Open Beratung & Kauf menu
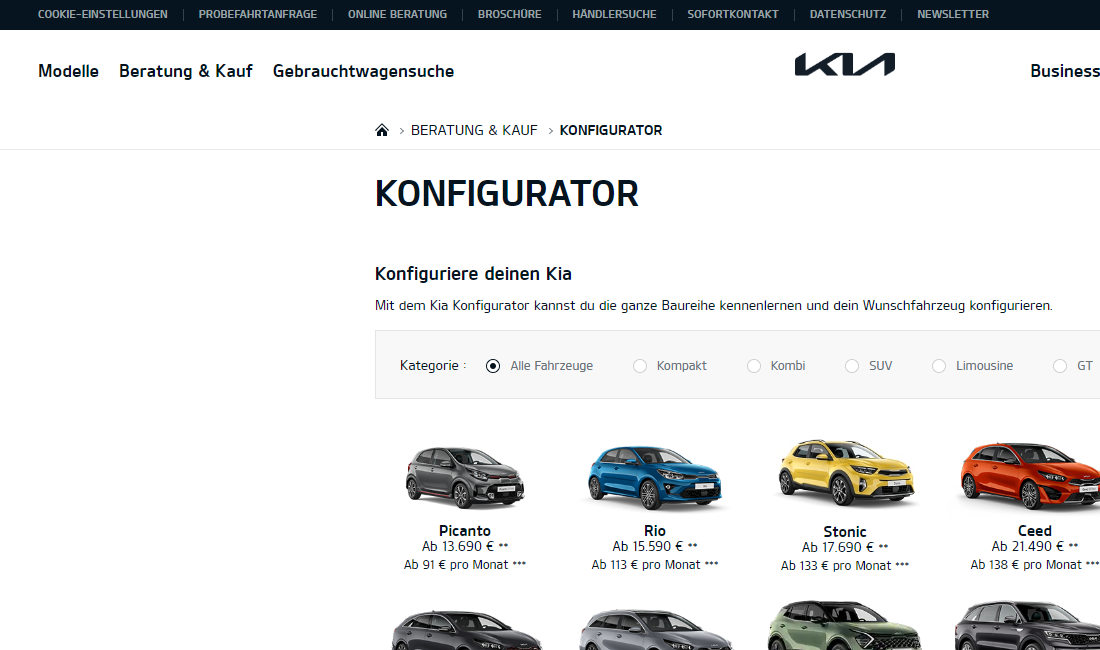Screen dimensions: 1100x650 186,71
